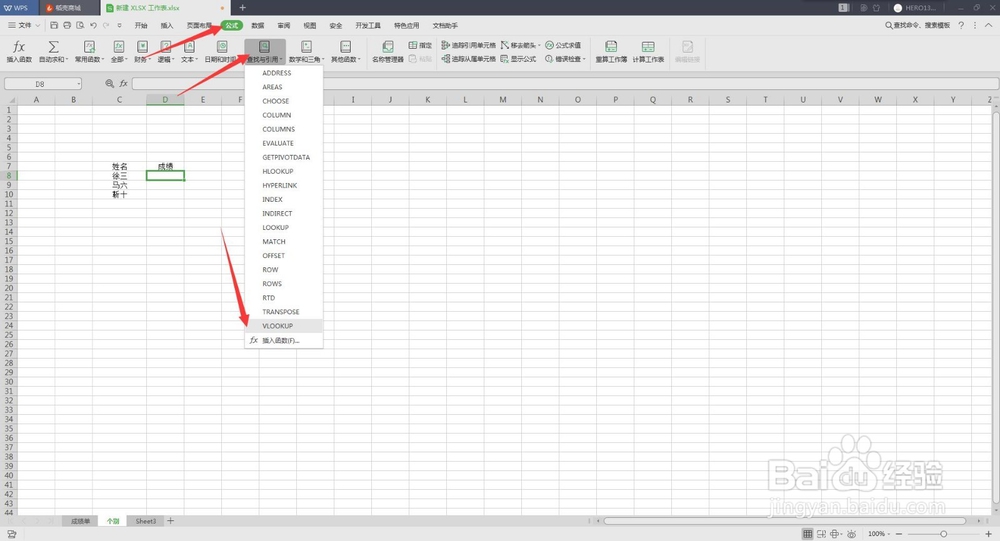Select INDEX from the function list
This screenshot has height=541, width=1000.
[x=284, y=200]
